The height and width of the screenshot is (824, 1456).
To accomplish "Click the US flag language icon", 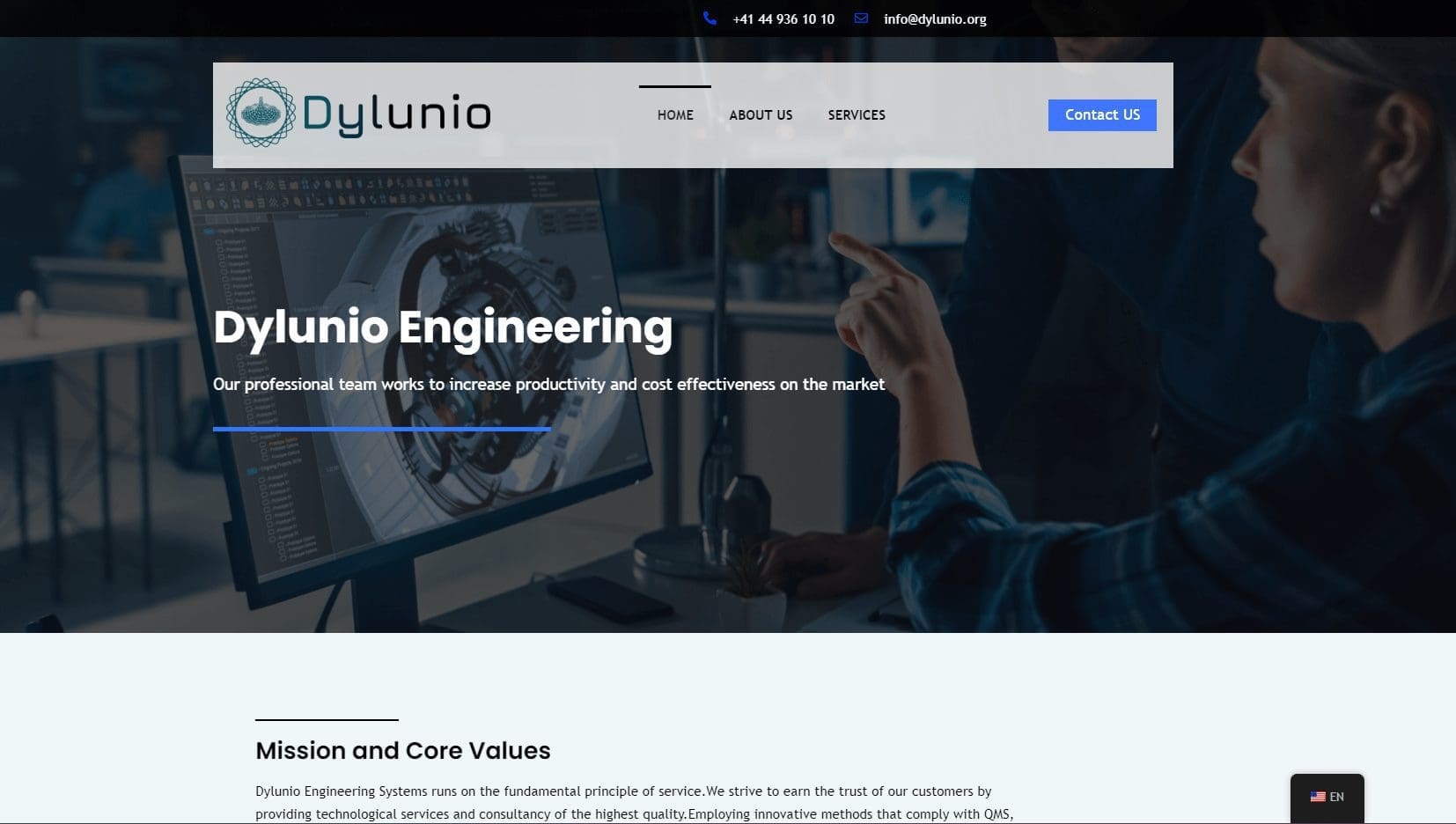I will 1318,797.
